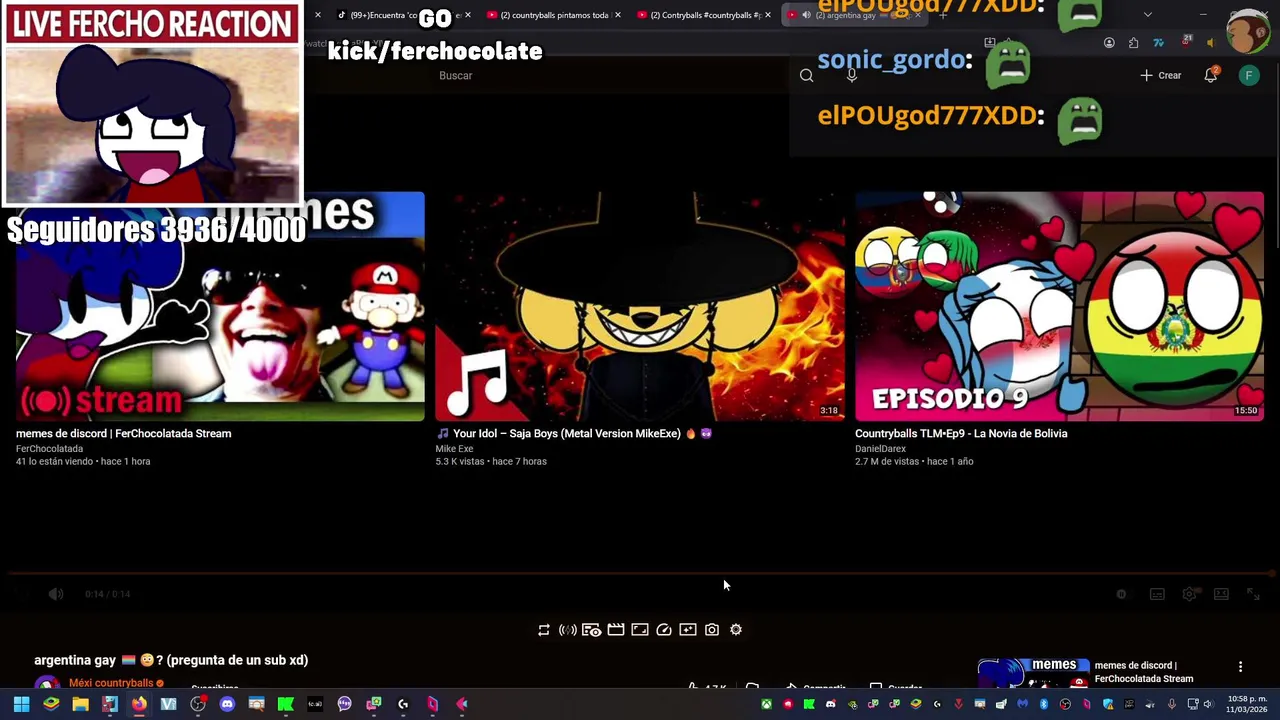Image resolution: width=1280 pixels, height=720 pixels.
Task: Open enhancer settings gear icon
Action: tap(736, 630)
